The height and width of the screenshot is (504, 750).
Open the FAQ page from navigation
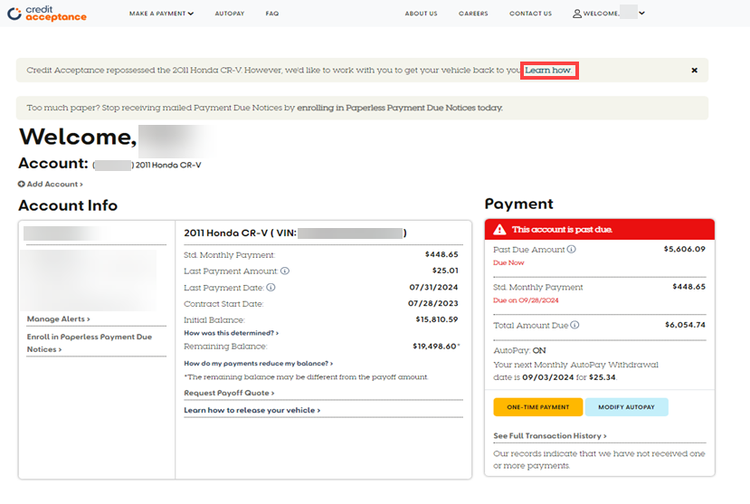tap(272, 14)
